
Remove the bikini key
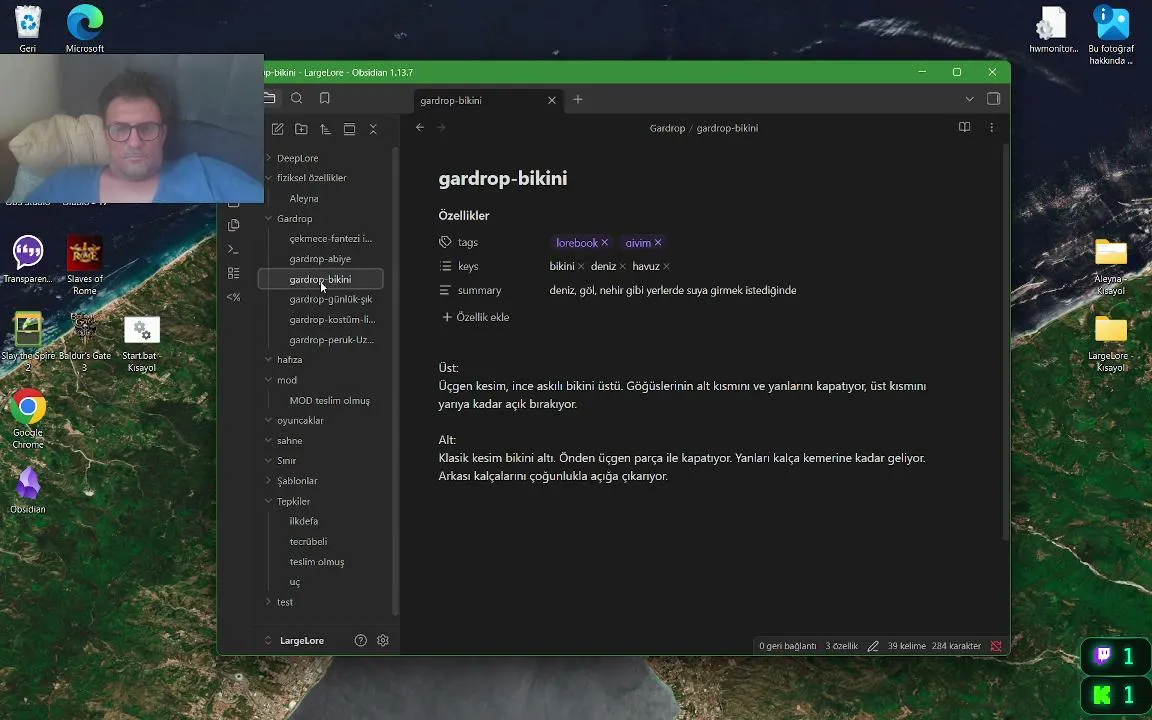pyautogui.click(x=580, y=267)
